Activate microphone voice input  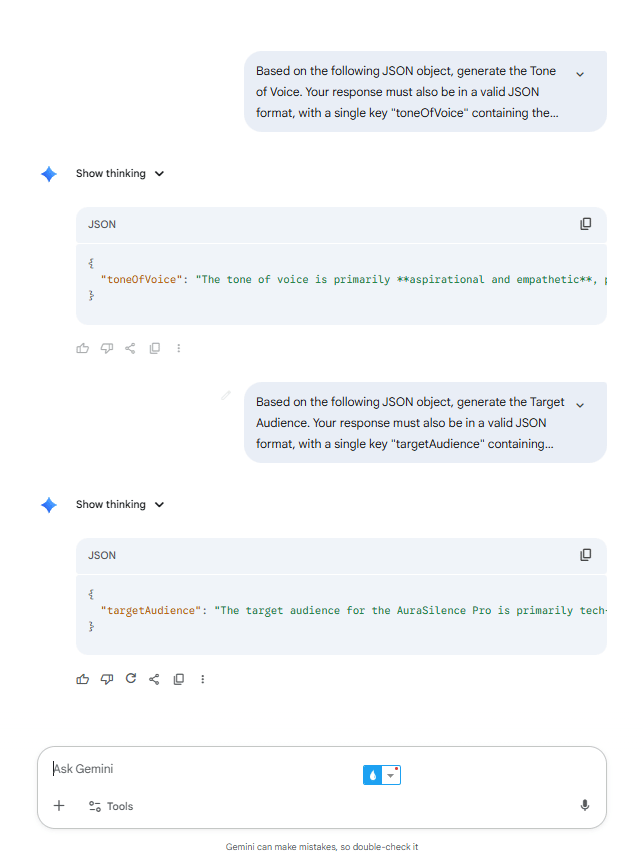[x=585, y=805]
